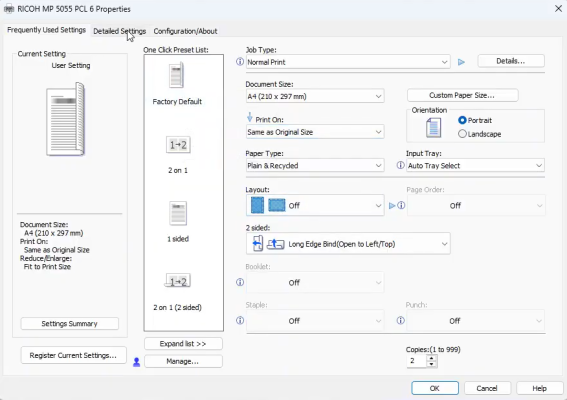The height and width of the screenshot is (400, 567).
Task: Open the Document Size dropdown
Action: click(315, 96)
